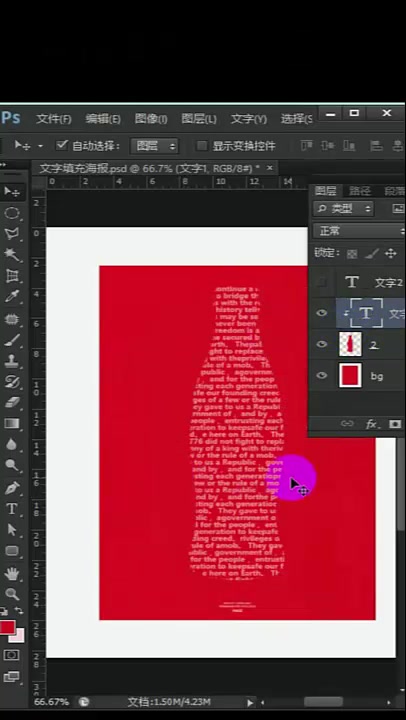Show the hidden 文字2 layer
Image resolution: width=406 pixels, height=720 pixels.
click(x=322, y=282)
